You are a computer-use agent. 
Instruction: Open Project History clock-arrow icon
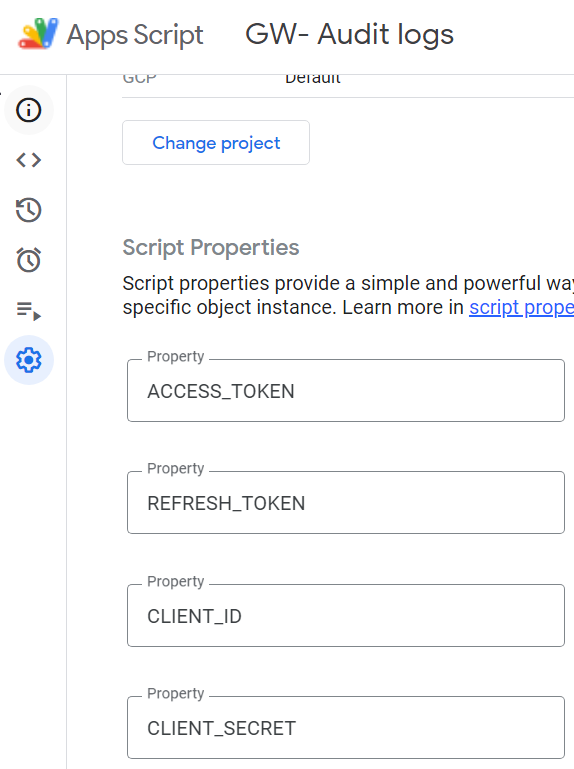(28, 210)
